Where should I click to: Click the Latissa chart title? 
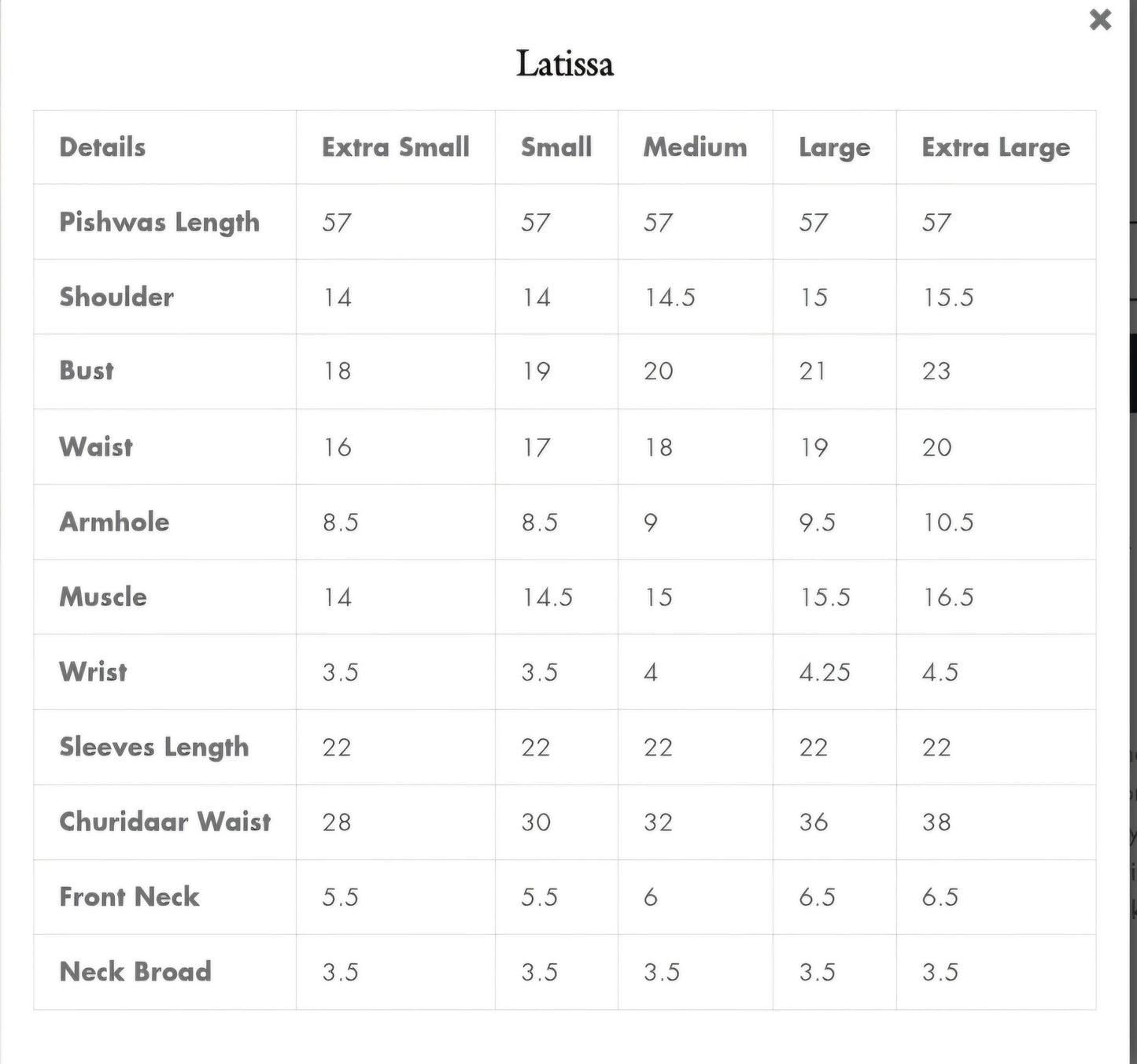[564, 64]
